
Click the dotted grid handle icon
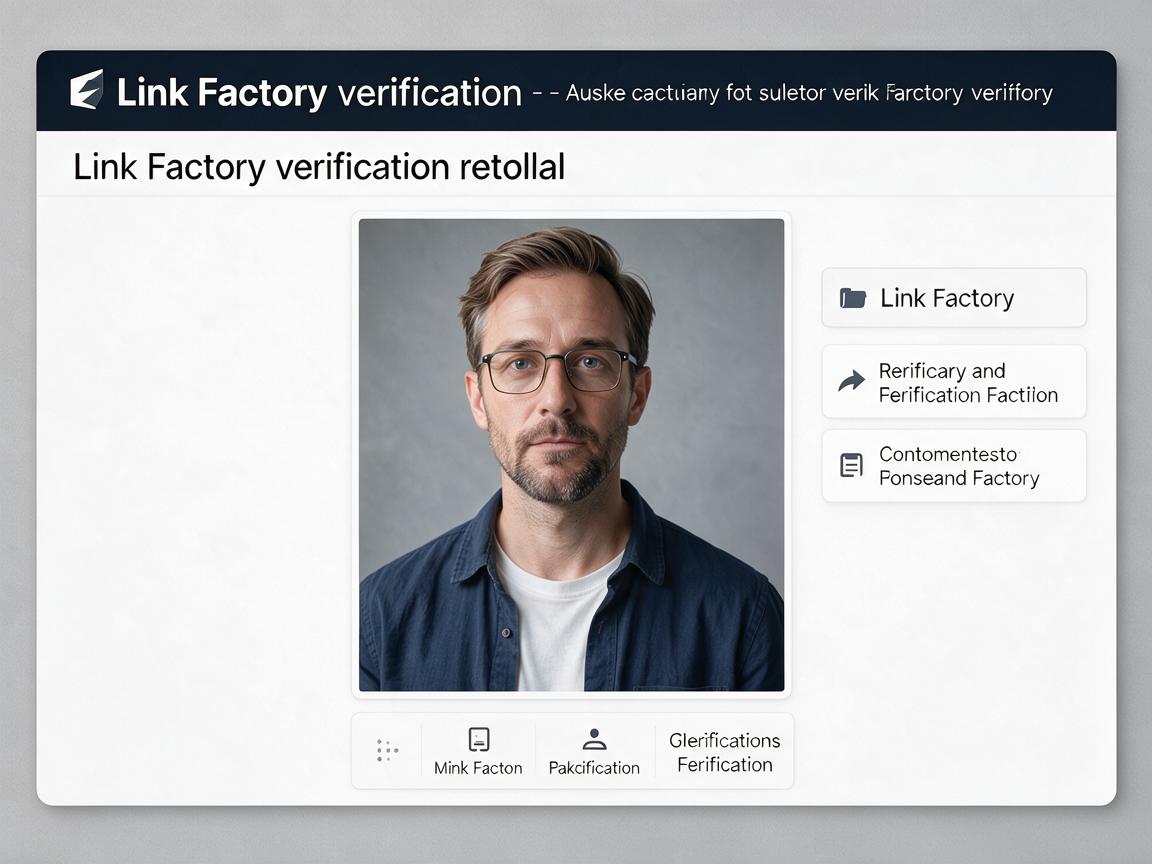point(387,750)
